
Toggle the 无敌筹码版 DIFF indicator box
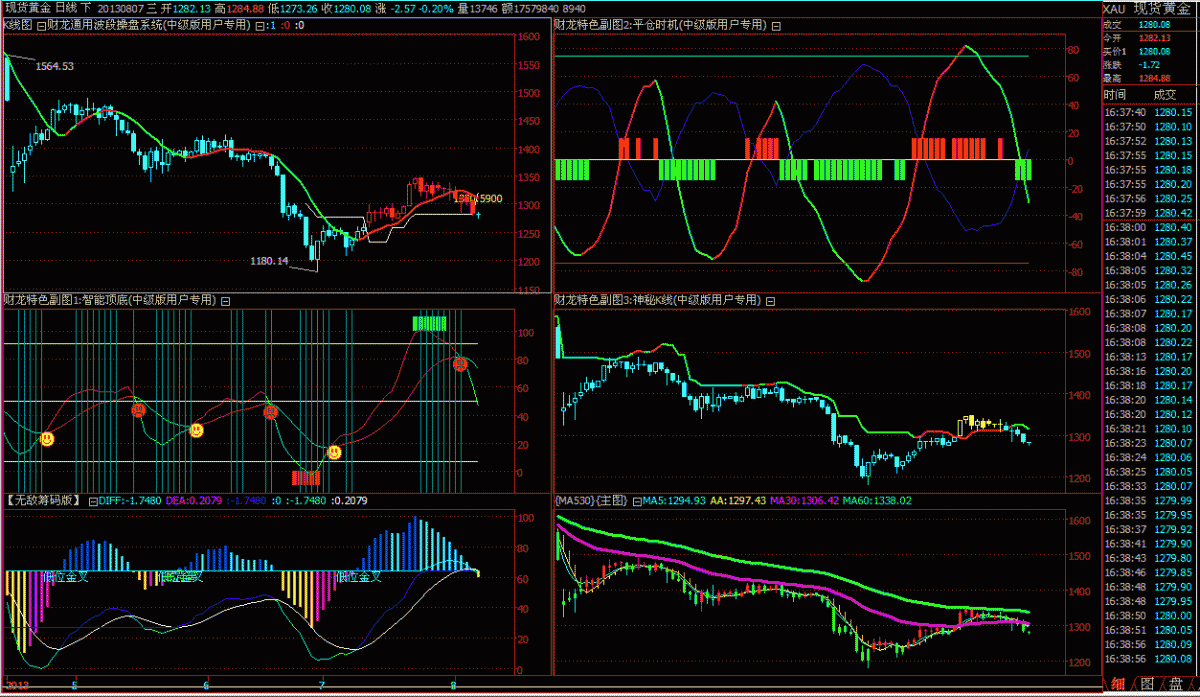(93, 500)
